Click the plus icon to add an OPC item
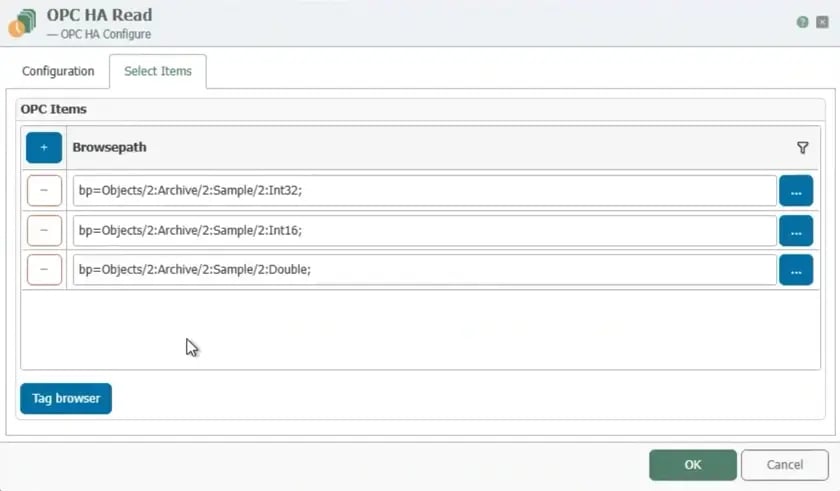This screenshot has height=491, width=840. [43, 148]
